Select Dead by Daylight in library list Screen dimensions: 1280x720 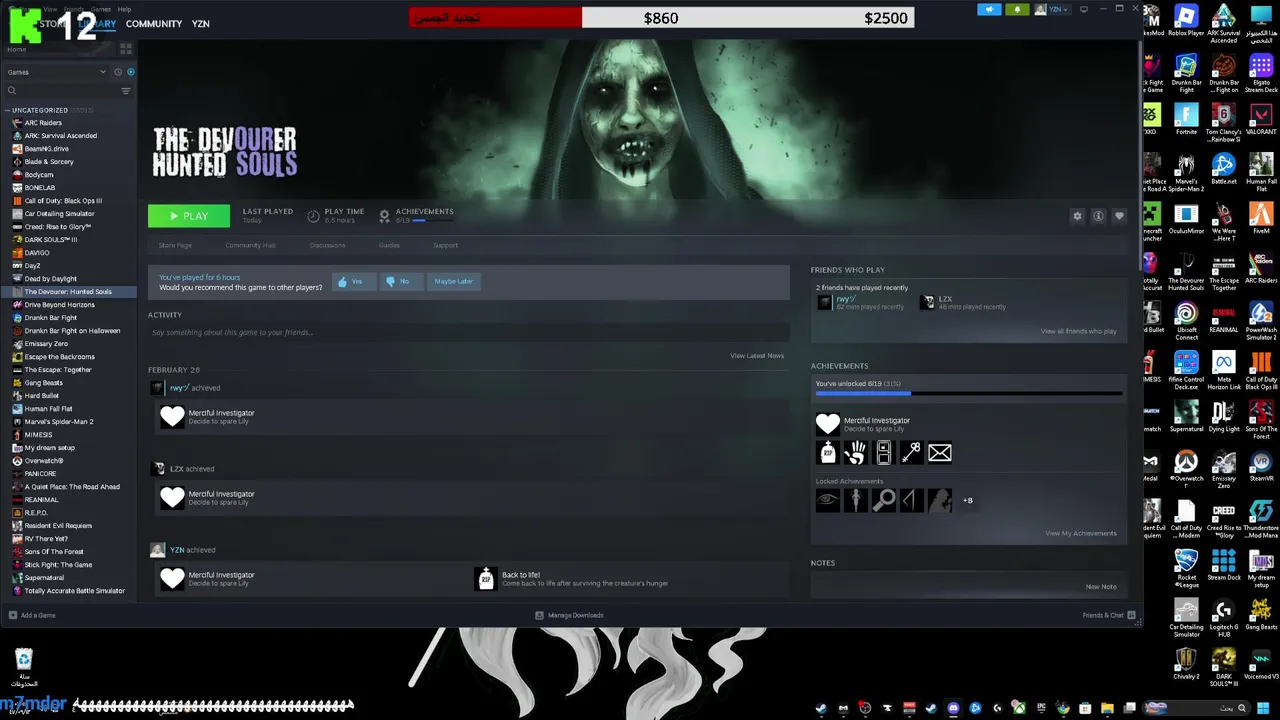[x=50, y=279]
